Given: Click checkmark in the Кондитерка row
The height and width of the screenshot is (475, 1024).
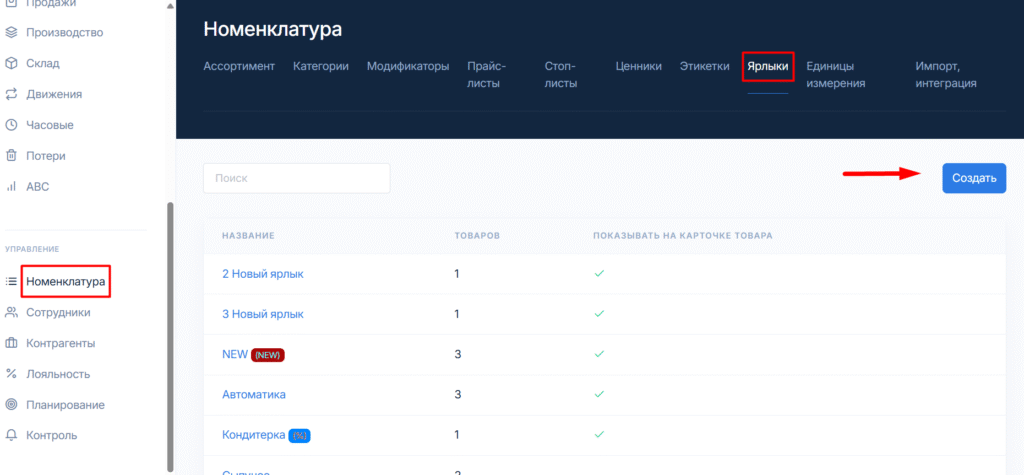Looking at the screenshot, I should (x=599, y=434).
